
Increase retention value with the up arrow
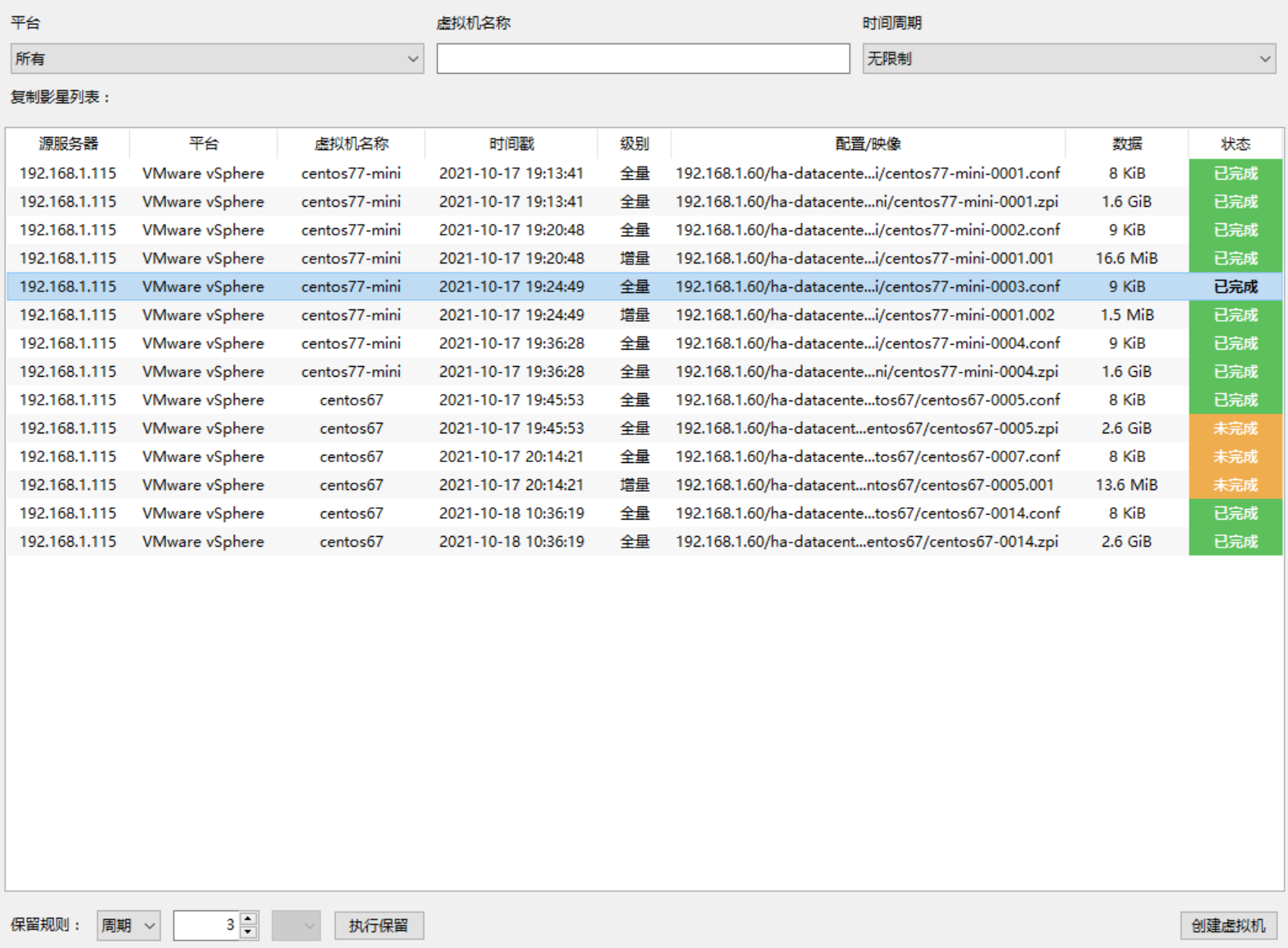[x=249, y=918]
